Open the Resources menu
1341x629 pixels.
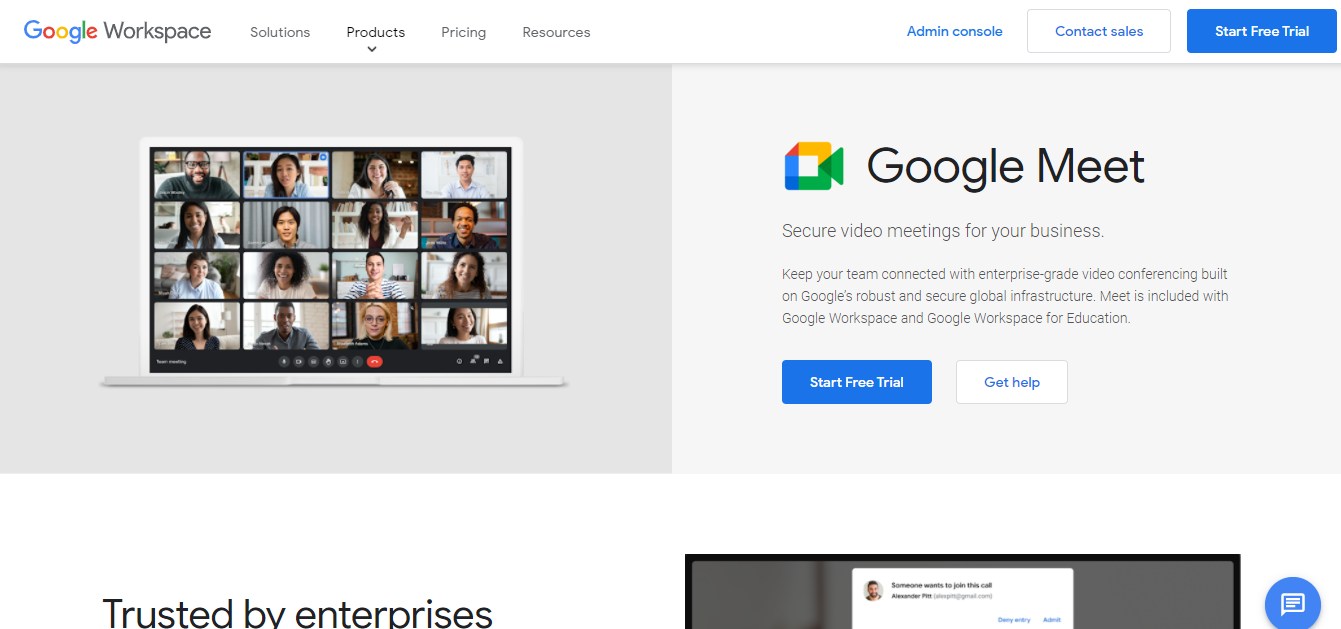556,32
